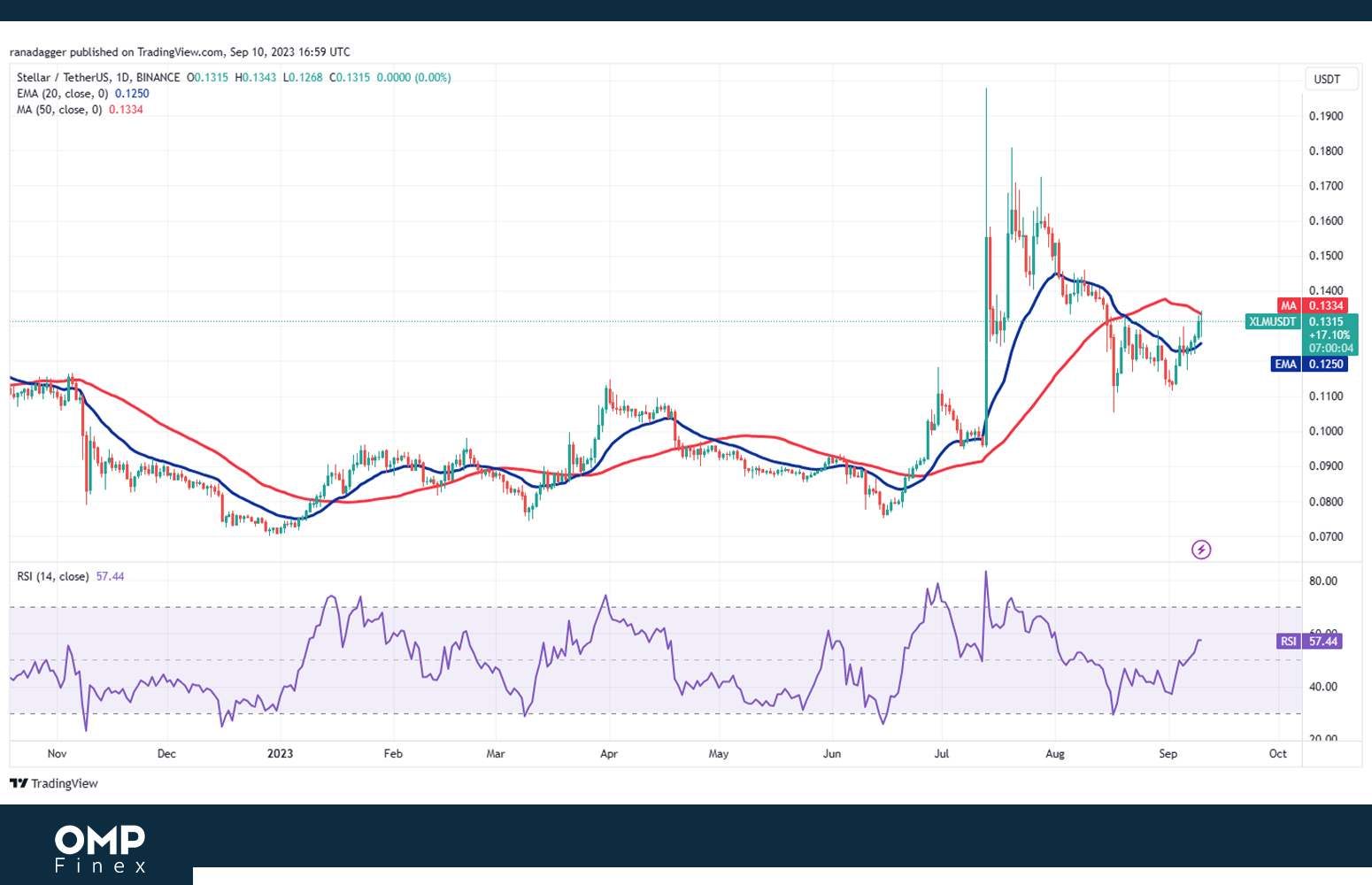The width and height of the screenshot is (1372, 885).
Task: Click the 0.1500 price axis value
Action: [1326, 256]
